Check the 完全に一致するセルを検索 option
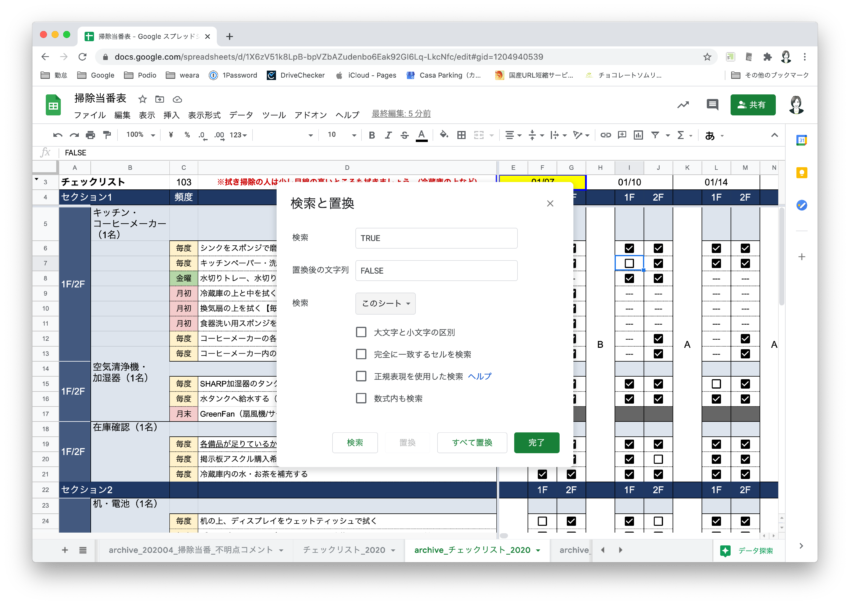850x605 pixels. pos(361,354)
